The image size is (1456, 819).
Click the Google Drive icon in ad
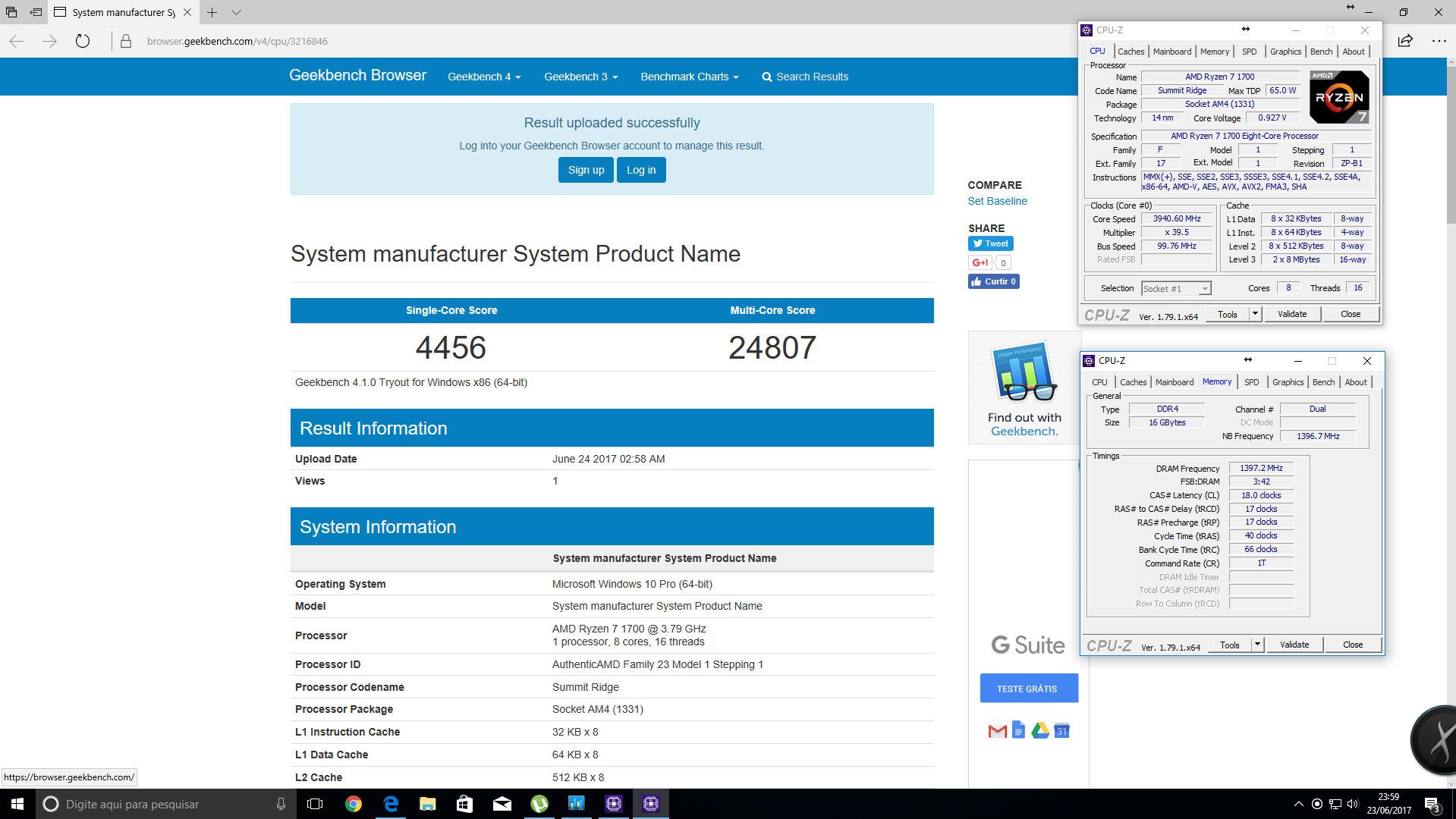tap(1040, 730)
